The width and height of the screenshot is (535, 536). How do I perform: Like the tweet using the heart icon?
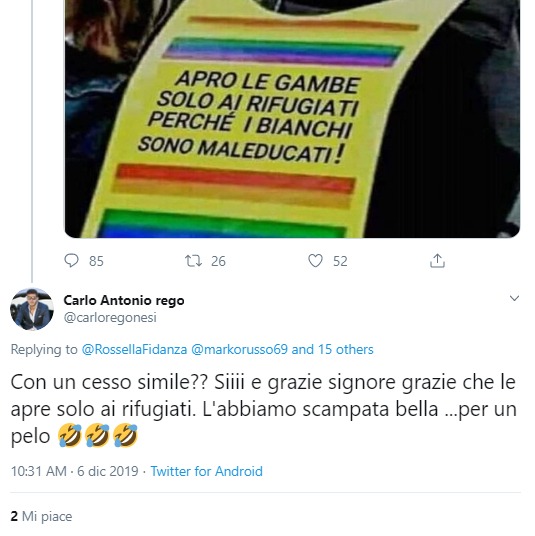click(x=315, y=261)
